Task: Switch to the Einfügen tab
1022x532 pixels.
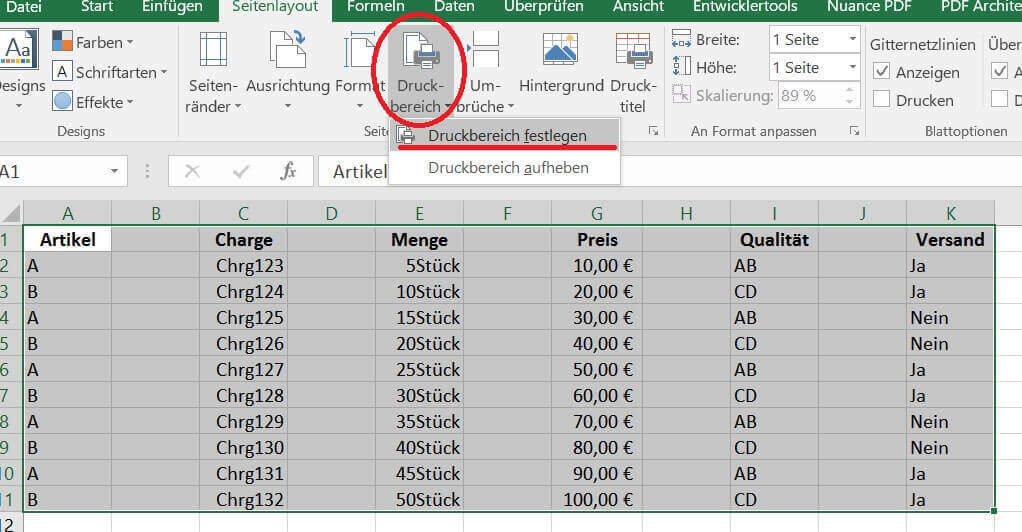Action: point(172,7)
